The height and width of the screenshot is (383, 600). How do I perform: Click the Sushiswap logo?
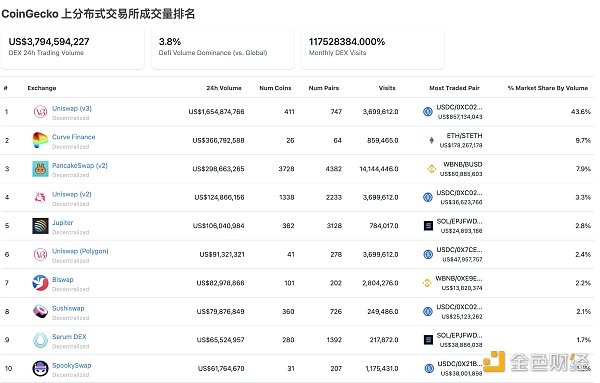40,311
